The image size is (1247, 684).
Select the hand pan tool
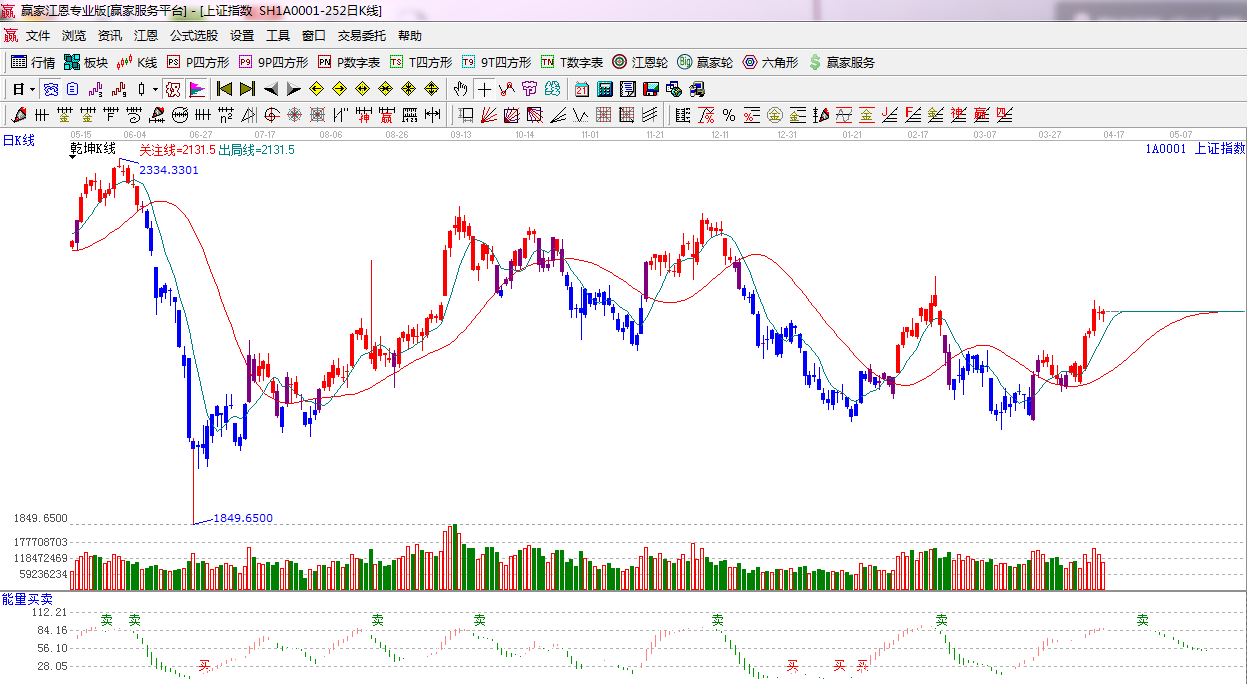[460, 89]
